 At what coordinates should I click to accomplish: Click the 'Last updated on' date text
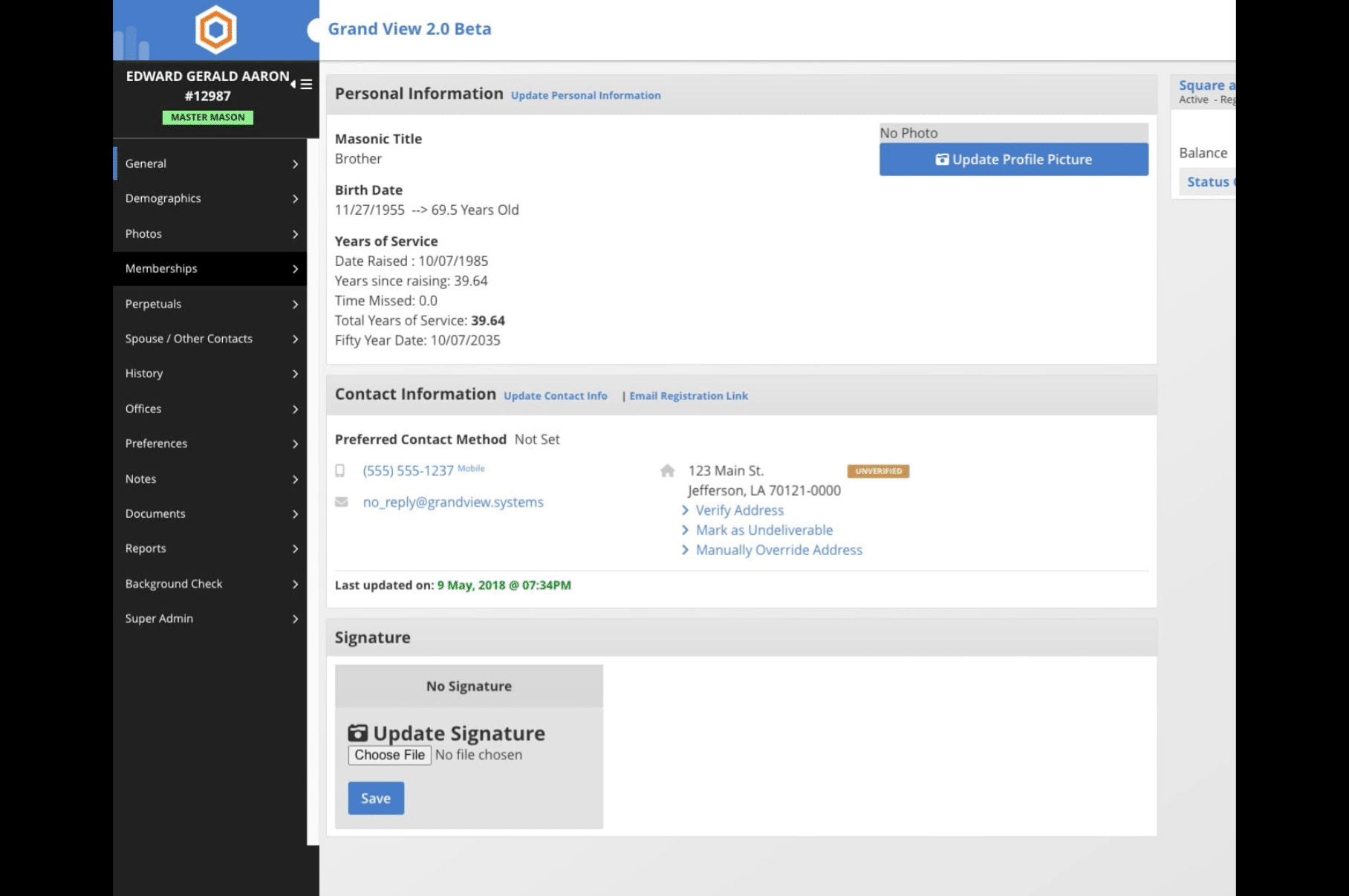(504, 585)
